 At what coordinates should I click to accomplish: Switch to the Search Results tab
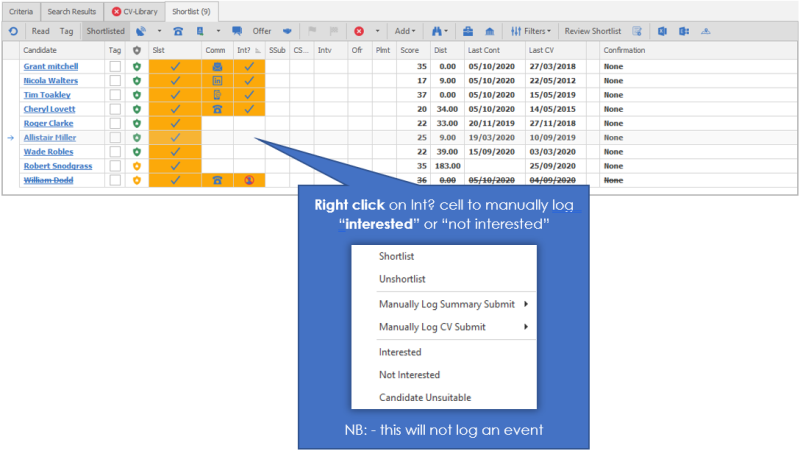71,10
